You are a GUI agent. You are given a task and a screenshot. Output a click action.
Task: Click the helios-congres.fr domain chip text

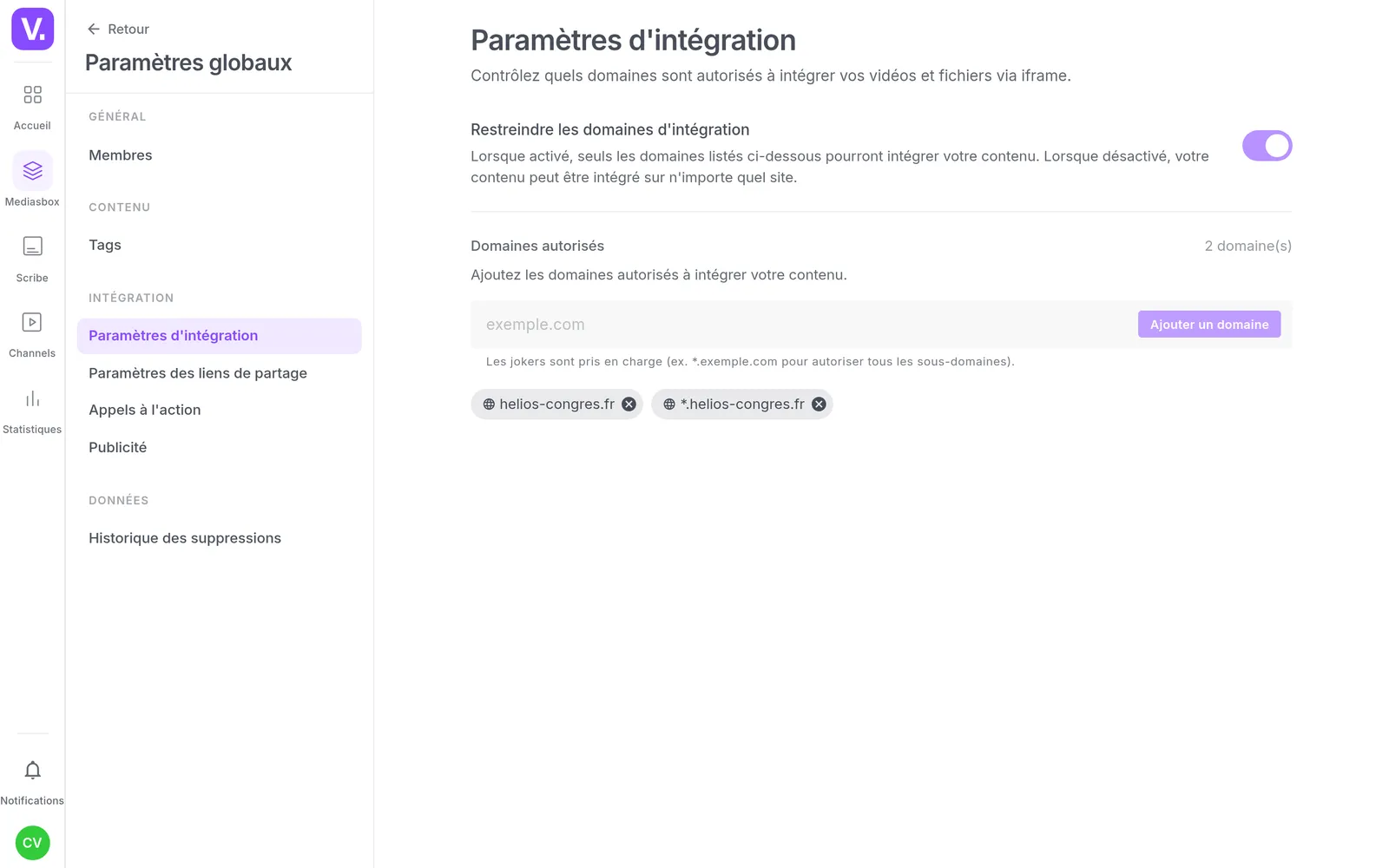click(556, 404)
